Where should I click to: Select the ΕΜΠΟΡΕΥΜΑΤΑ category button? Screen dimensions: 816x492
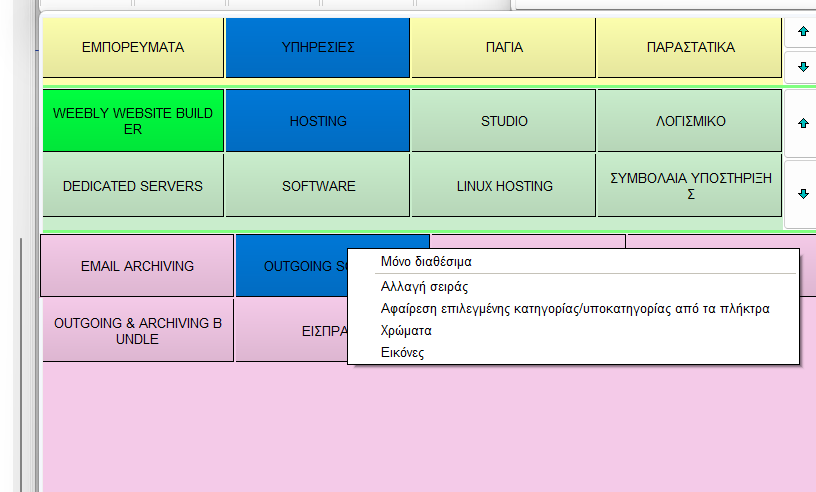(133, 47)
